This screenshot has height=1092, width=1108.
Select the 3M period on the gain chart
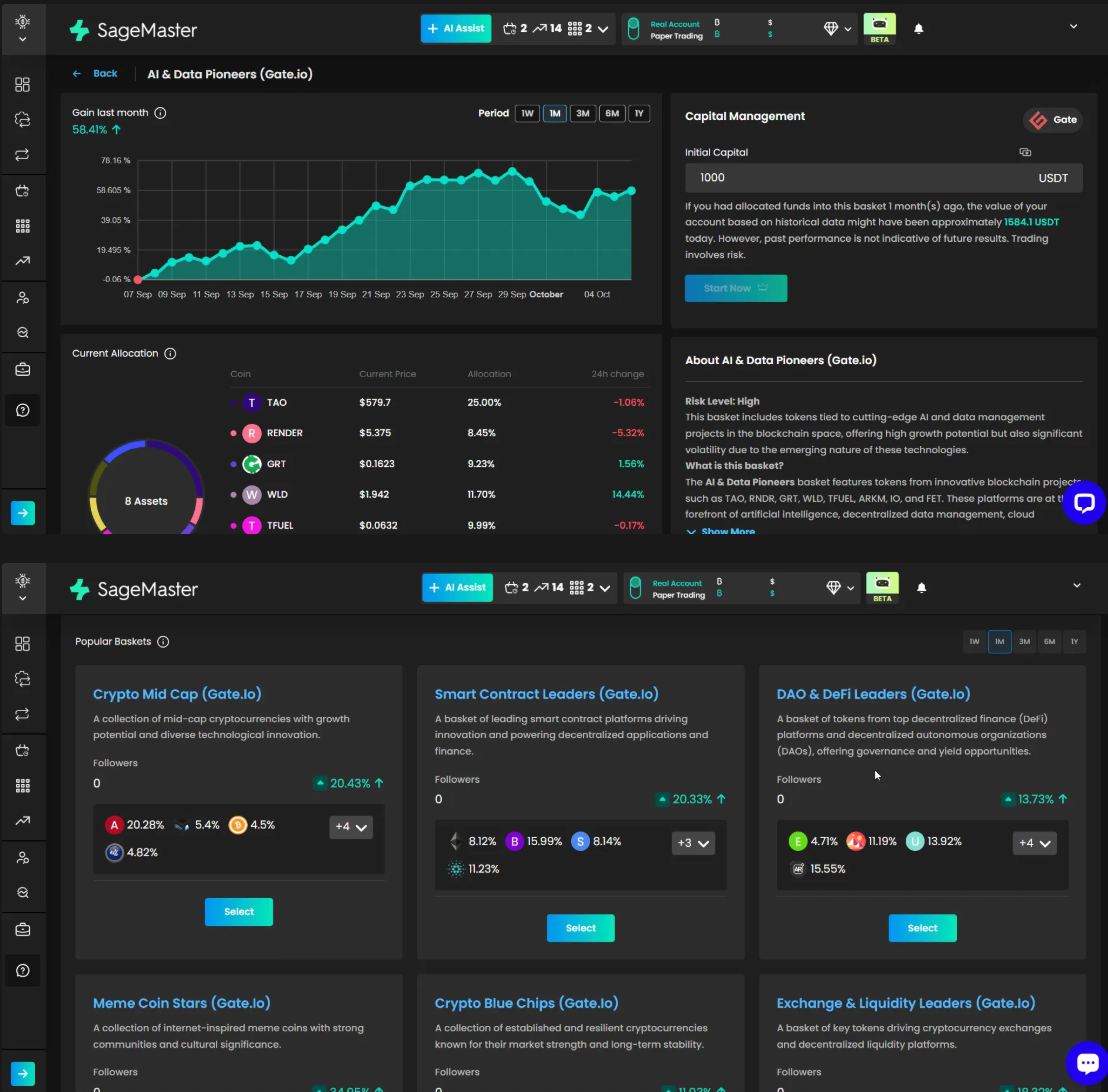point(582,113)
